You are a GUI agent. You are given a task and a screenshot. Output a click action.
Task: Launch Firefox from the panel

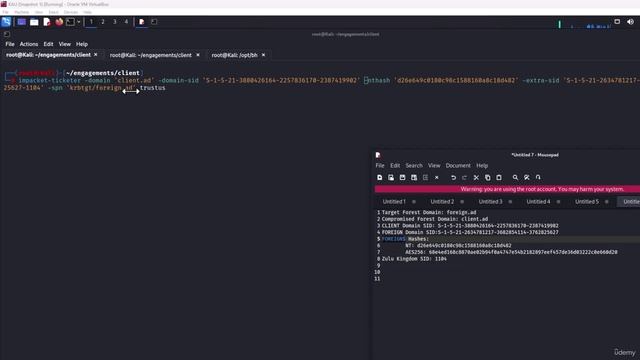pos(59,22)
